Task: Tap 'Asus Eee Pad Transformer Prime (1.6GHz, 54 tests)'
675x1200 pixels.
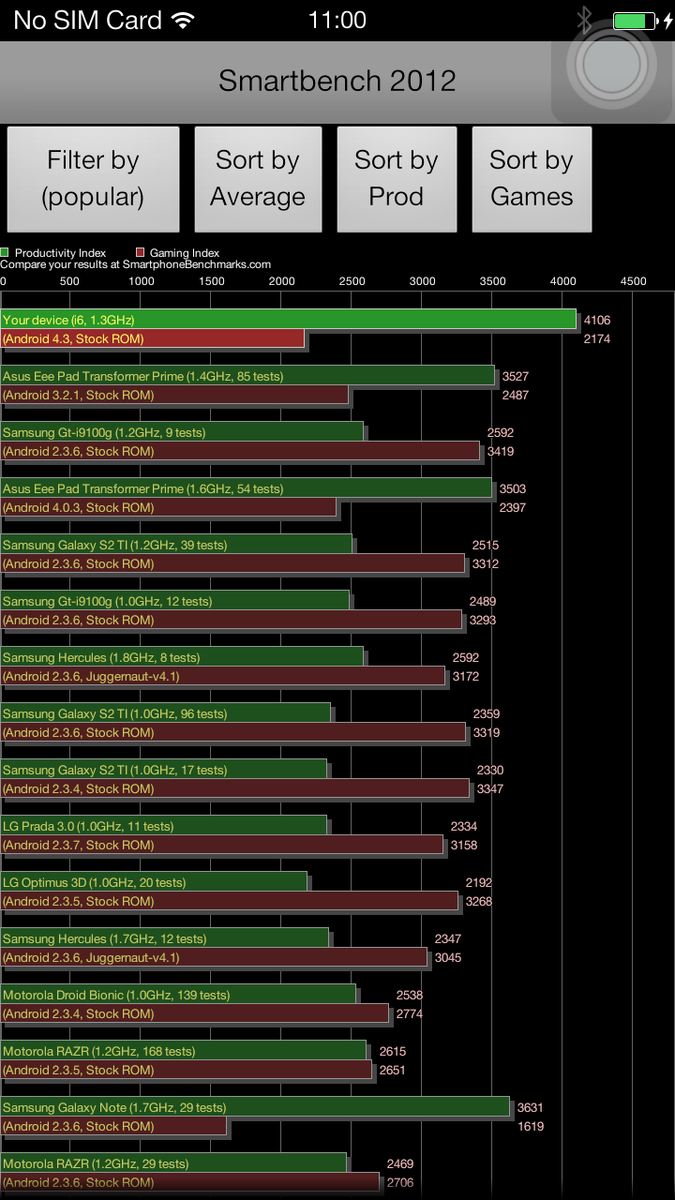Action: pos(246,489)
